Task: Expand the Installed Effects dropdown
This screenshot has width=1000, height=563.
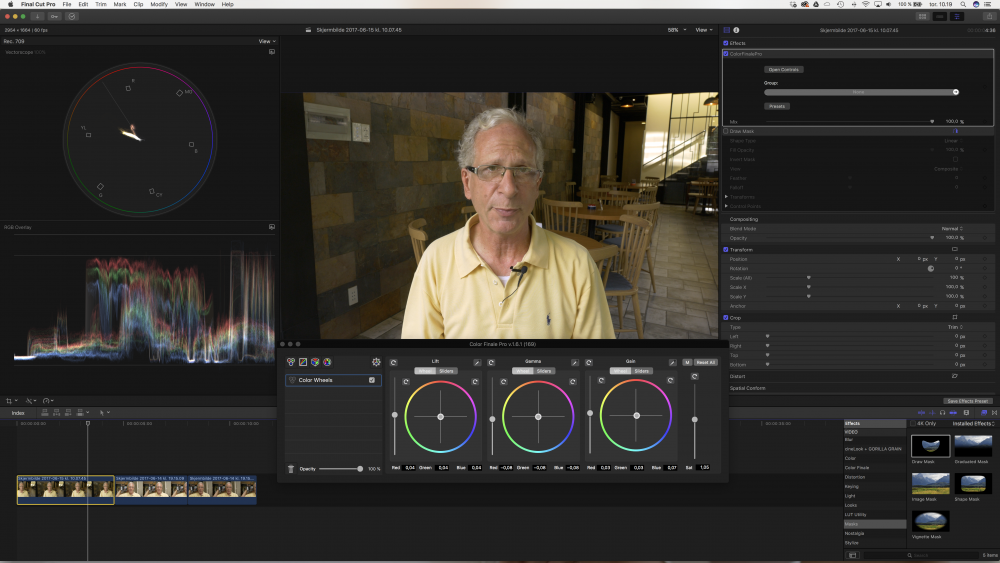Action: (971, 423)
